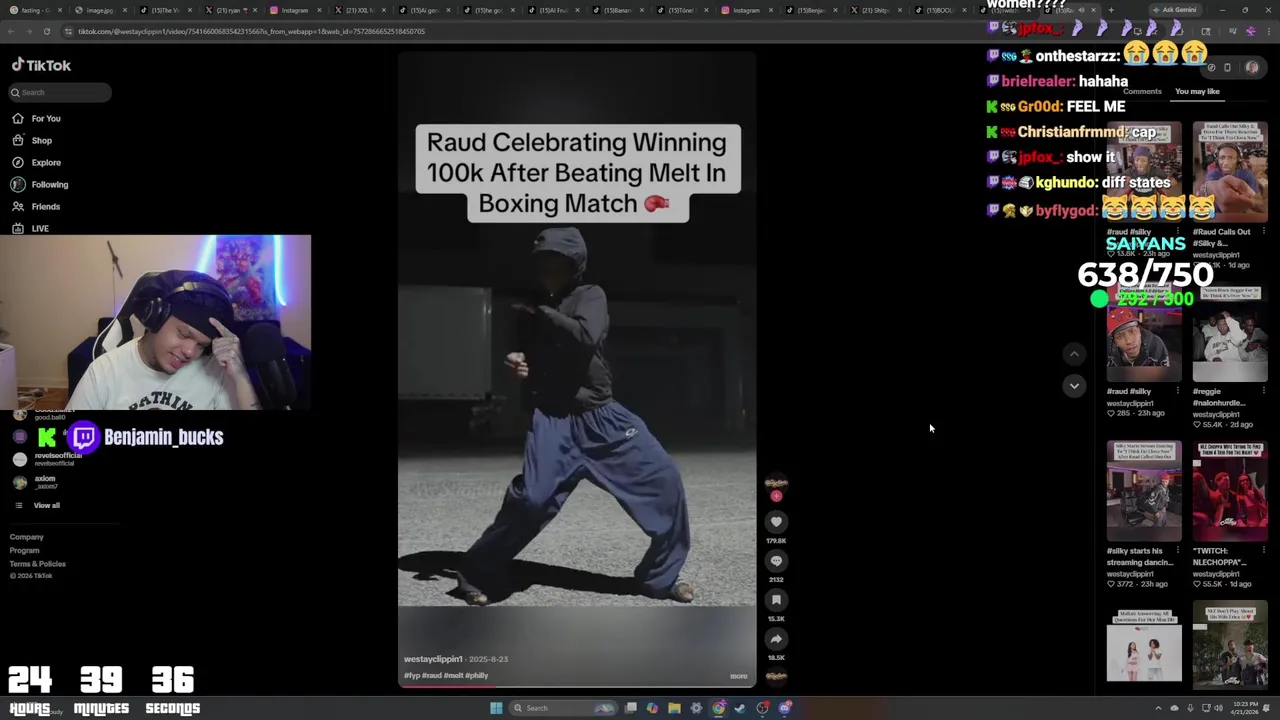The width and height of the screenshot is (1280, 720).
Task: Open comments via speech bubble icon
Action: [x=776, y=560]
